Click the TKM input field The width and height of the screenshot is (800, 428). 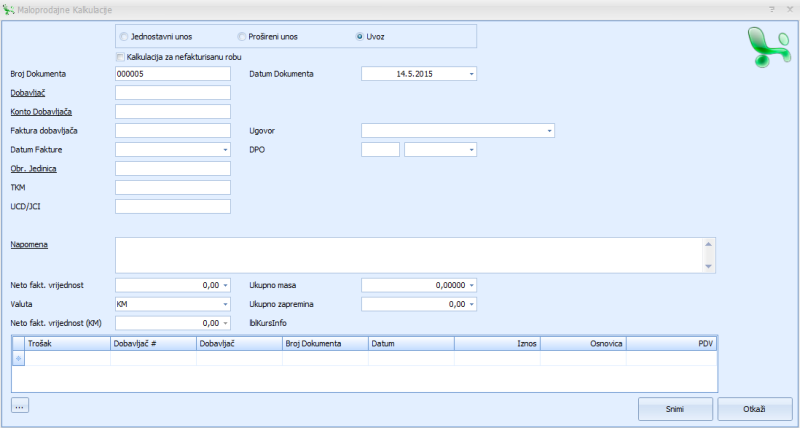(173, 188)
